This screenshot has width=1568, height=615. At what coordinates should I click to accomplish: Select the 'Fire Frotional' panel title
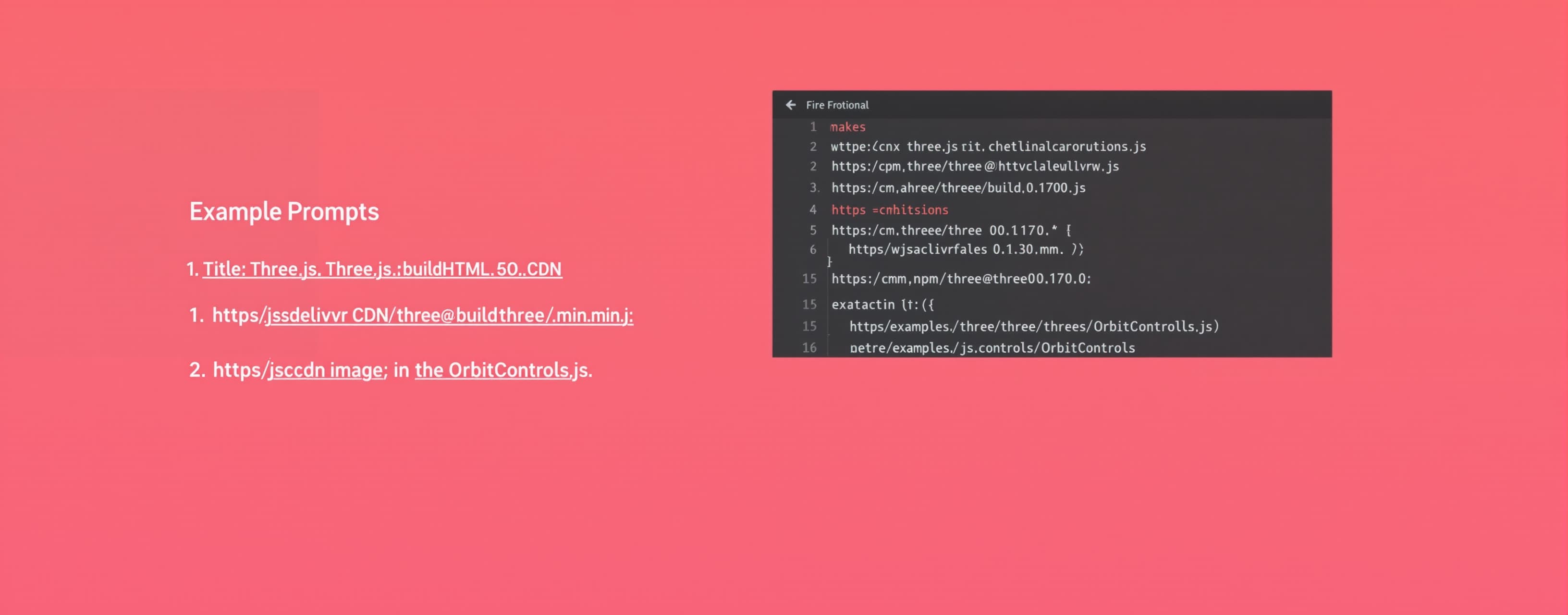837,105
